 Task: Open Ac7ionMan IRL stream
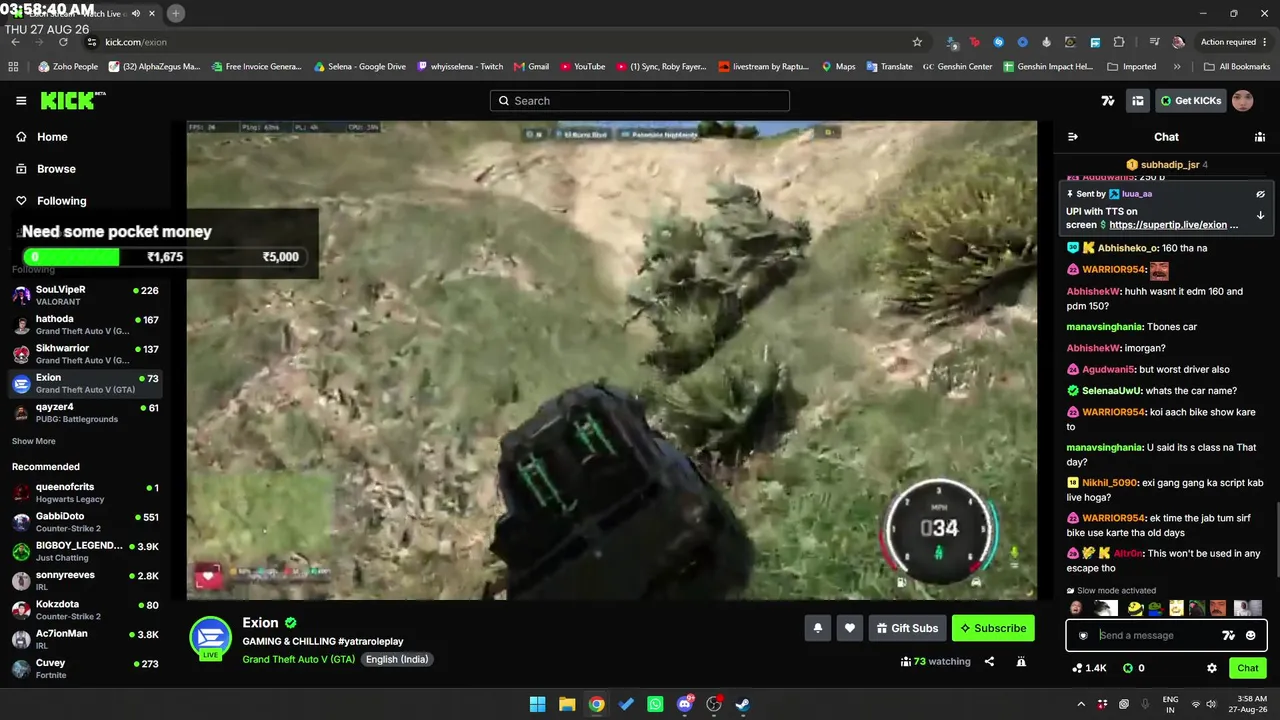click(x=84, y=639)
